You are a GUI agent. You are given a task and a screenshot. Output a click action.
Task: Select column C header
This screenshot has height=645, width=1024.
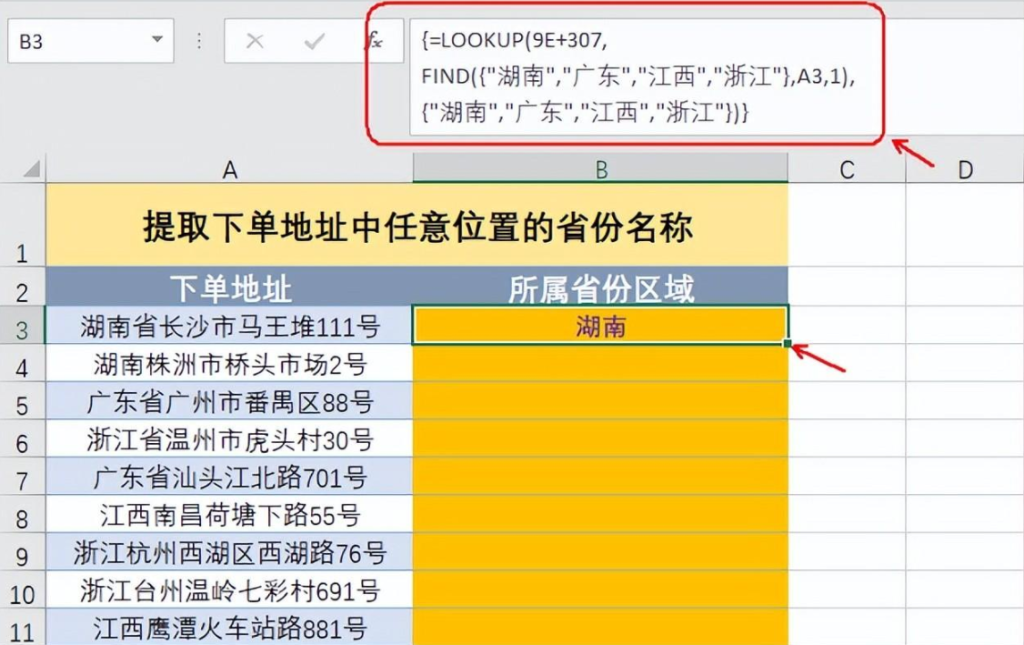(847, 168)
